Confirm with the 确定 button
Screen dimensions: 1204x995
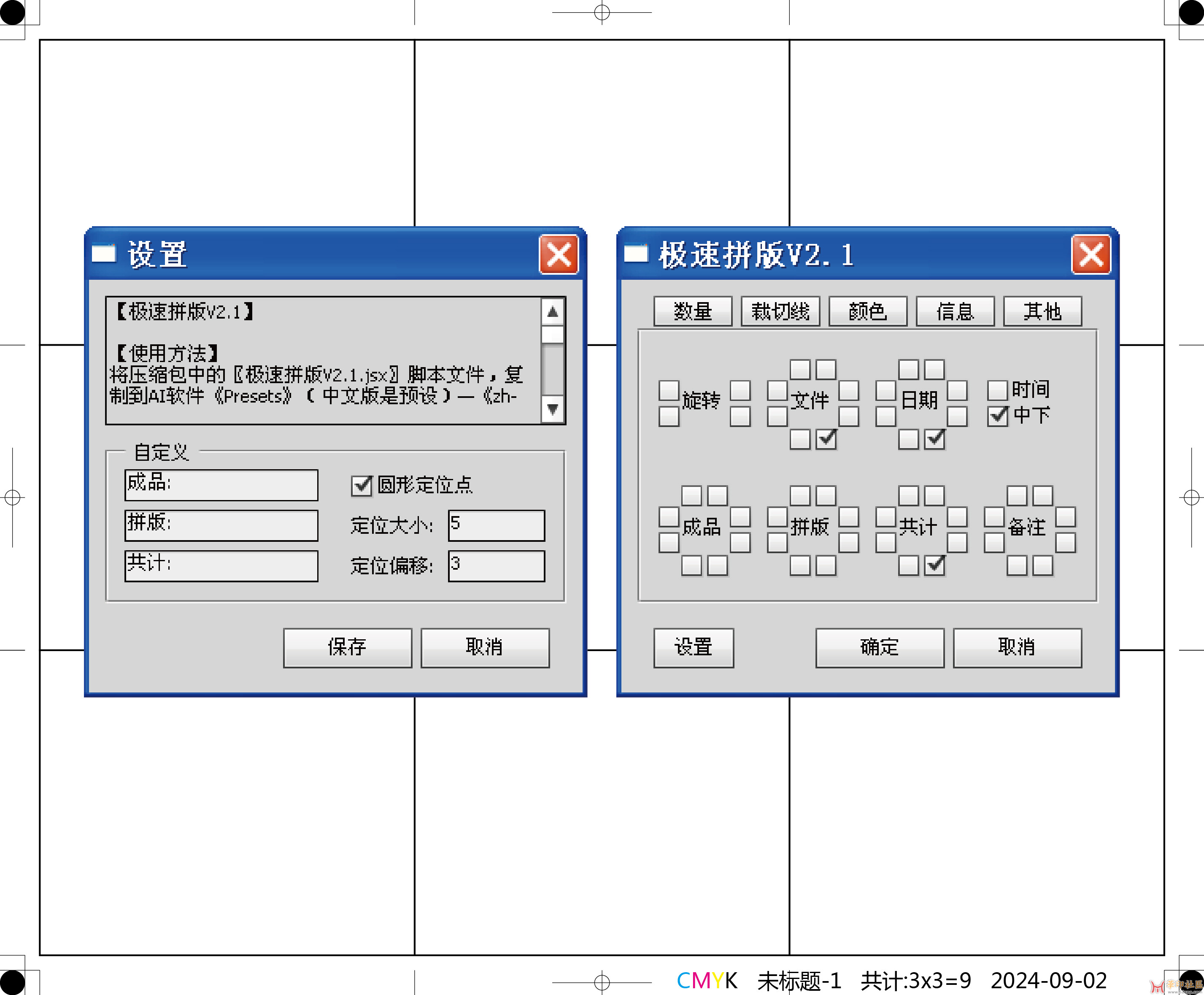pos(880,648)
